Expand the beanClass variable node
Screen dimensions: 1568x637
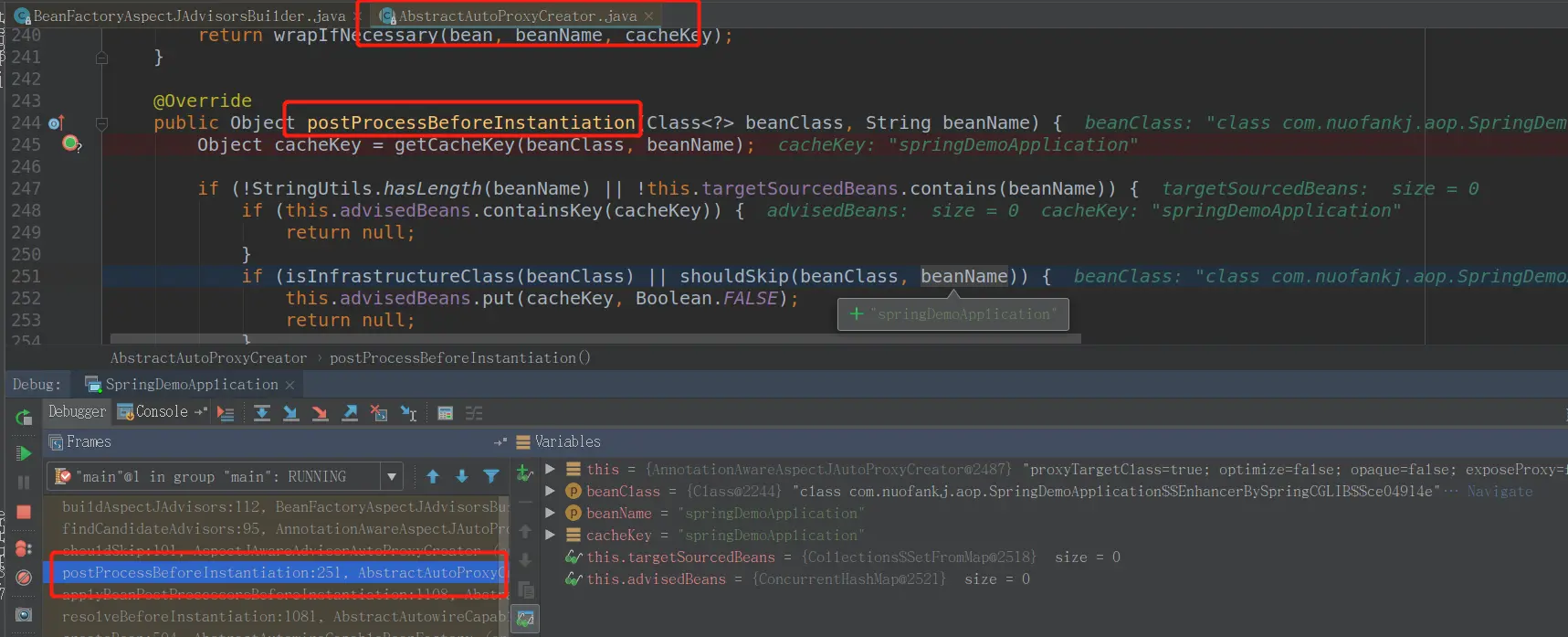tap(550, 491)
